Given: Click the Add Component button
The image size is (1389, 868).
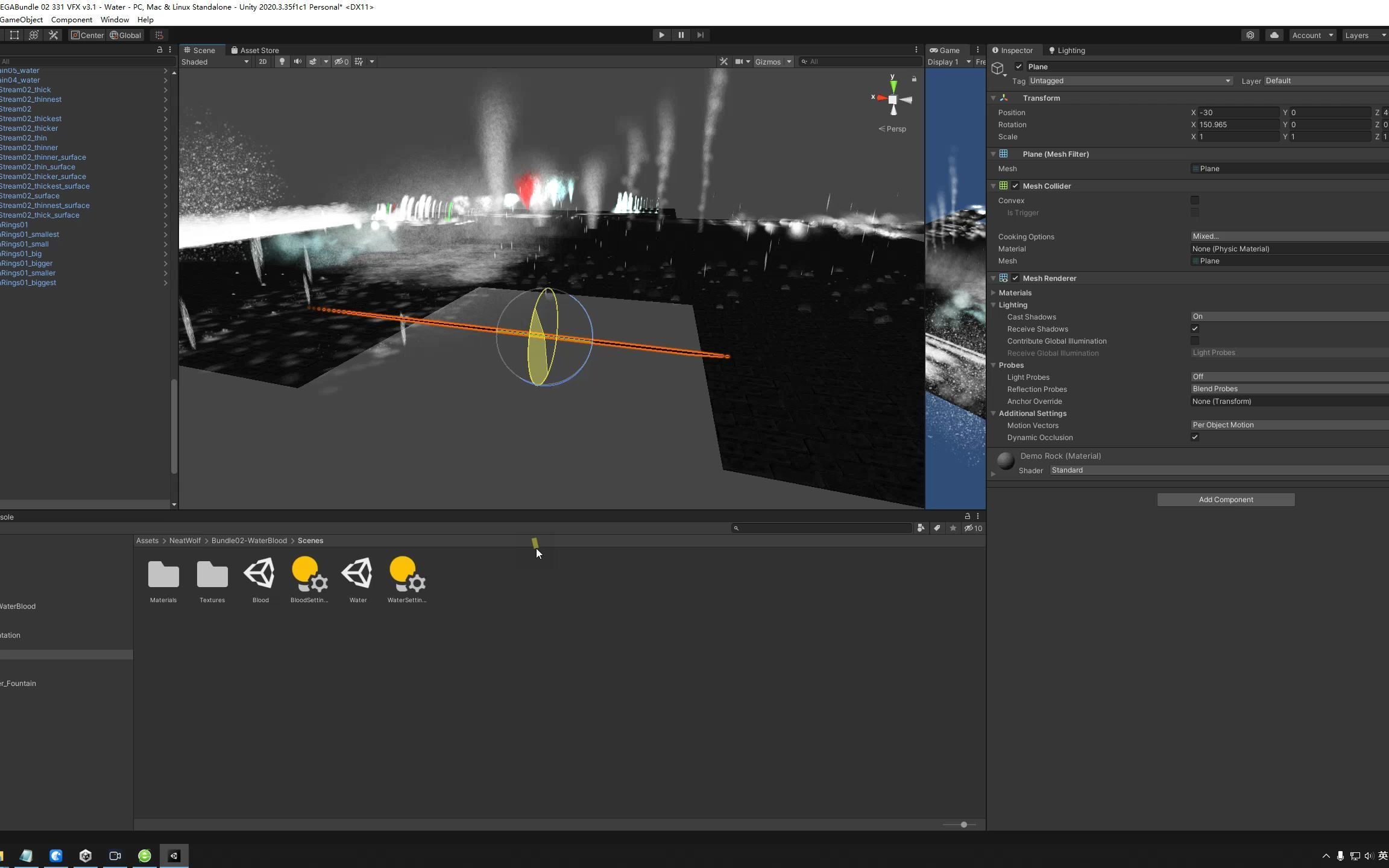Looking at the screenshot, I should click(x=1225, y=500).
